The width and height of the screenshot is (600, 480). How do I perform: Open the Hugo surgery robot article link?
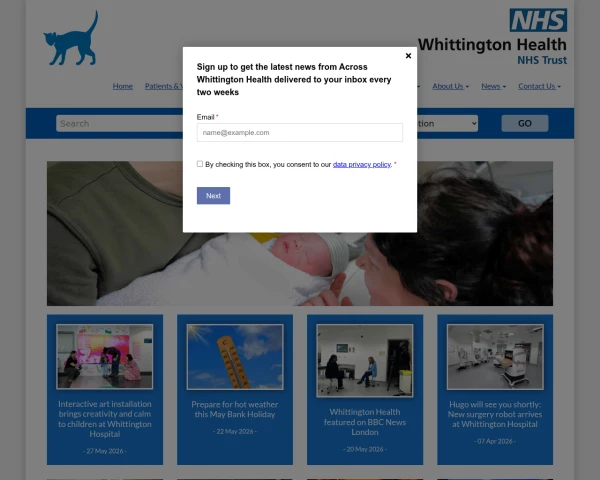495,414
